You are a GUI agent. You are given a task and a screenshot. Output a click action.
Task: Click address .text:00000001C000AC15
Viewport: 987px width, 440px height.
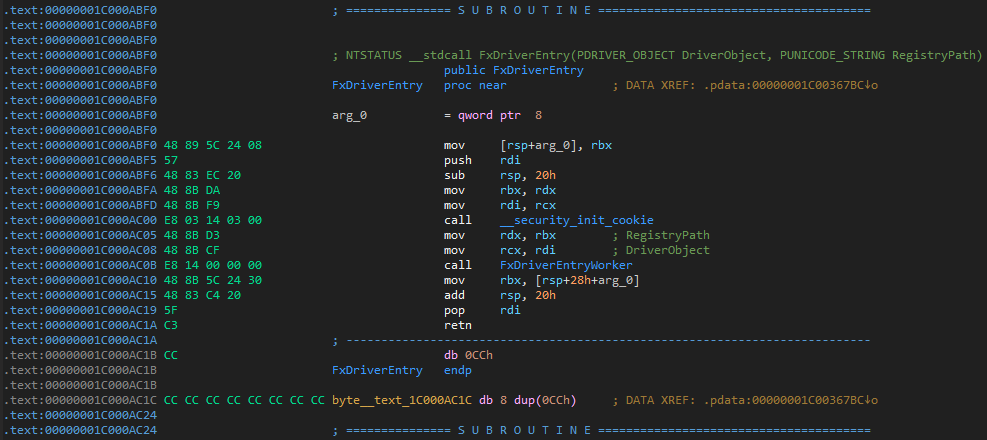pyautogui.click(x=80, y=295)
